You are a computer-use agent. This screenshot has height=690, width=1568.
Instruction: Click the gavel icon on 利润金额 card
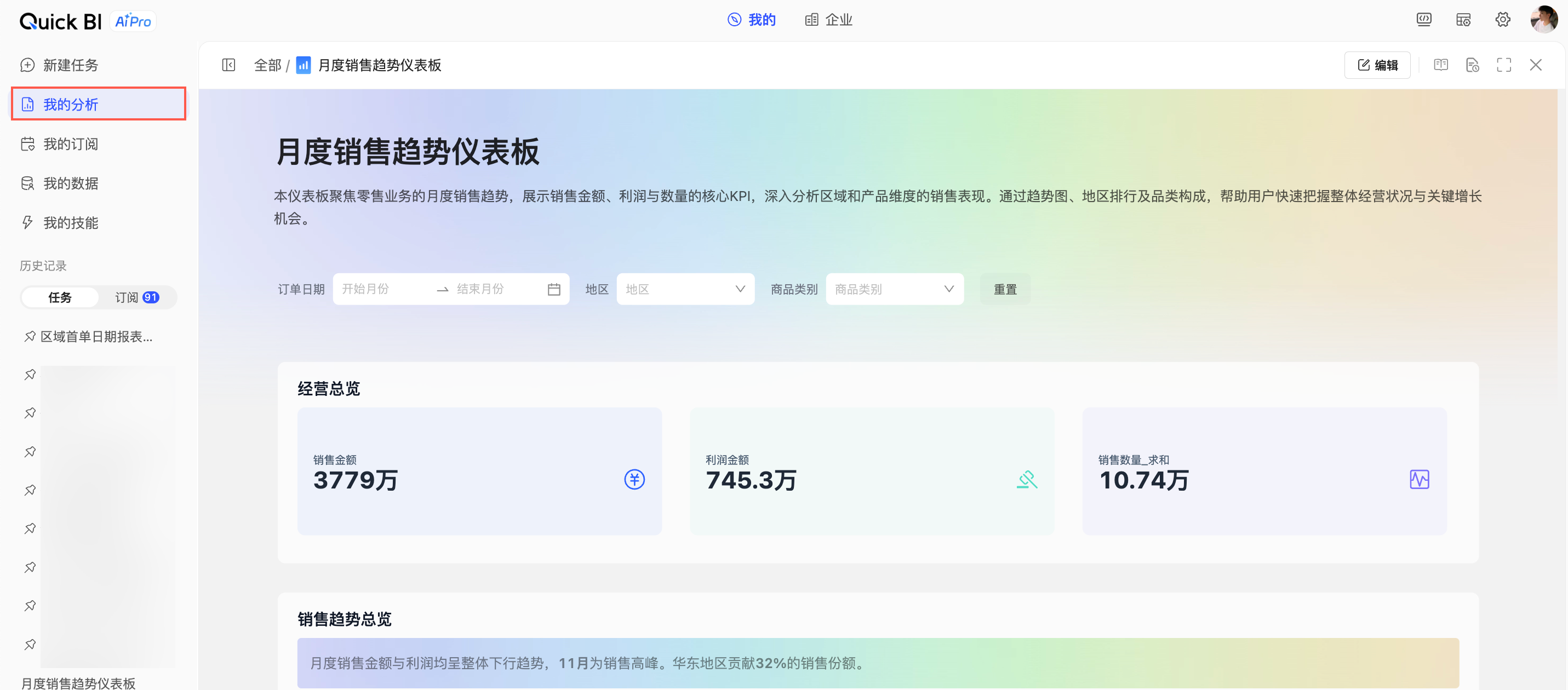[1027, 480]
